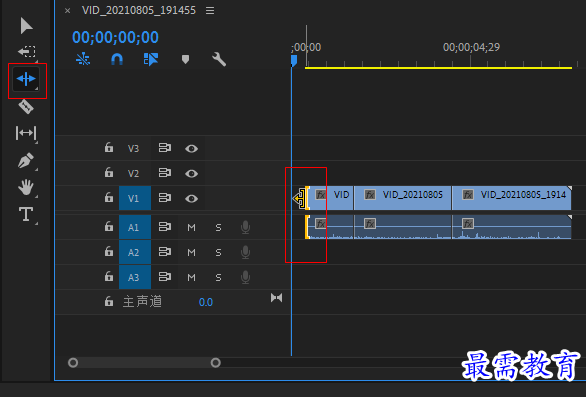Hide track V2 output with eye

(x=191, y=174)
